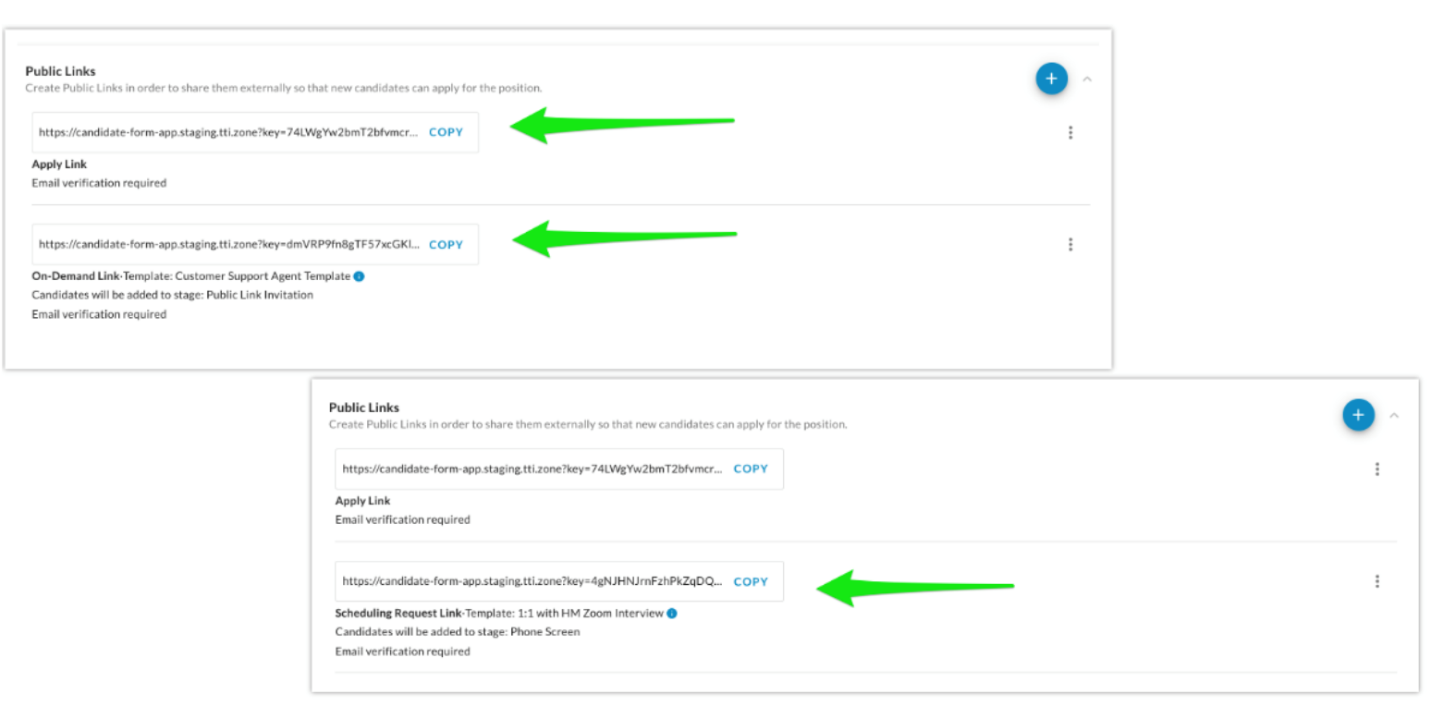This screenshot has width=1431, height=706.
Task: Show info for Customer Support Agent Template
Action: 359,276
